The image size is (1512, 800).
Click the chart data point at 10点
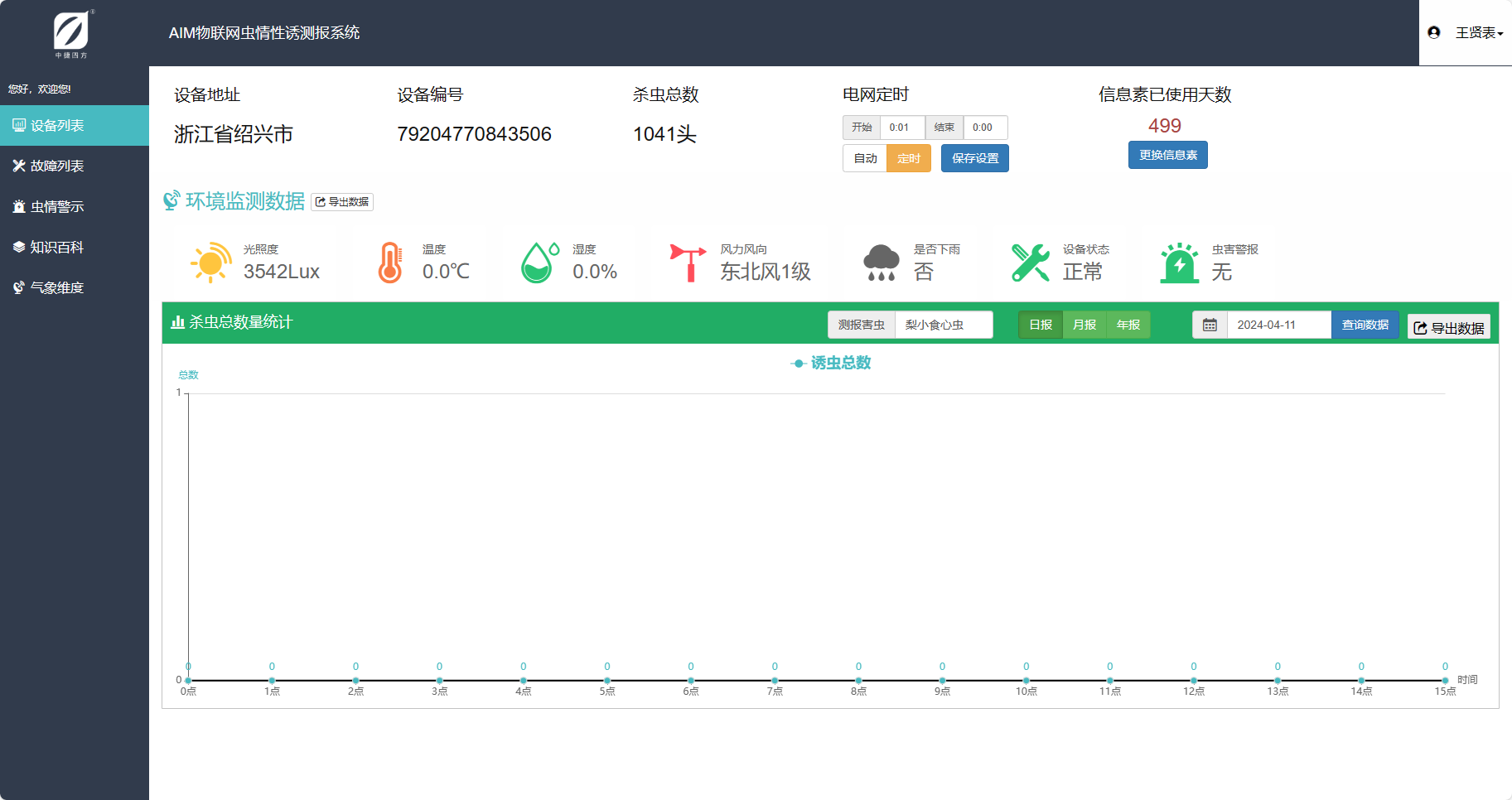click(1026, 681)
